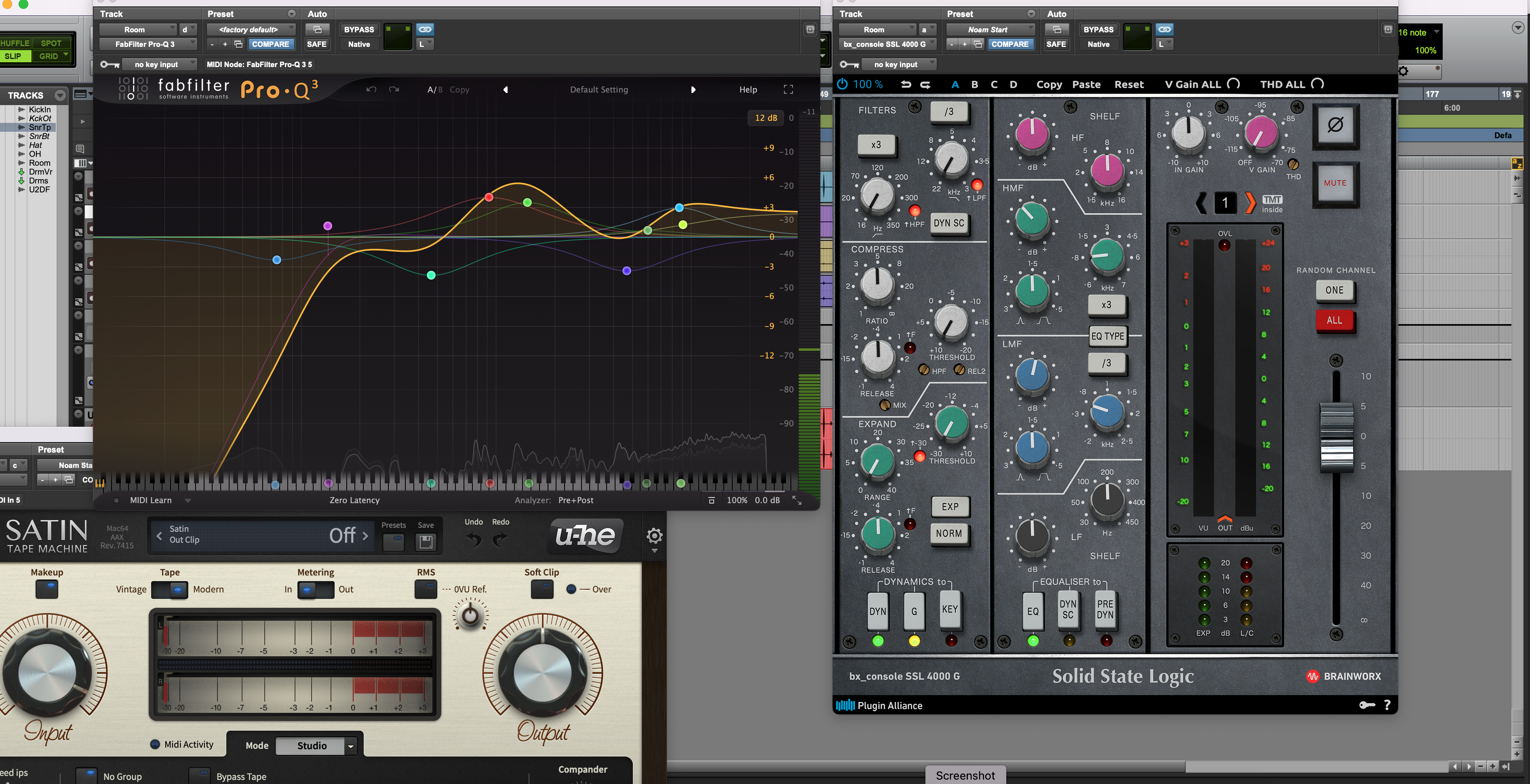Viewport: 1530px width, 784px height.
Task: Click THD ALL knob icon
Action: tap(1317, 84)
